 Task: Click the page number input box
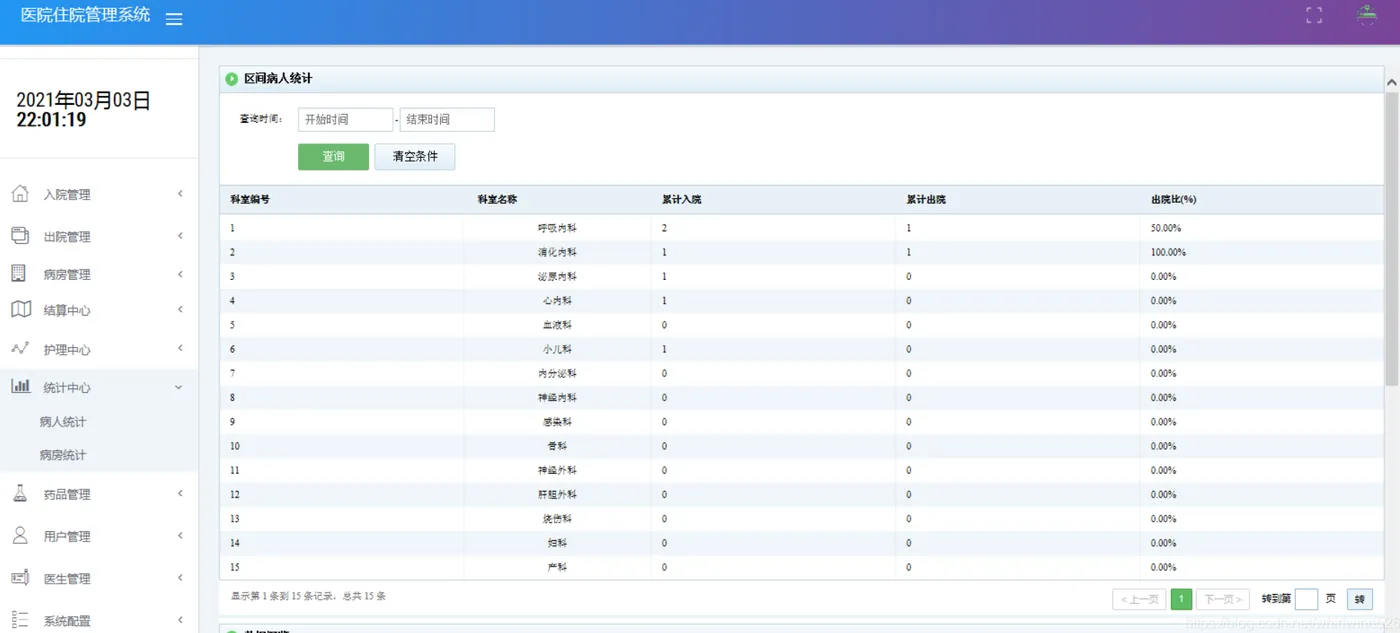coord(1306,599)
